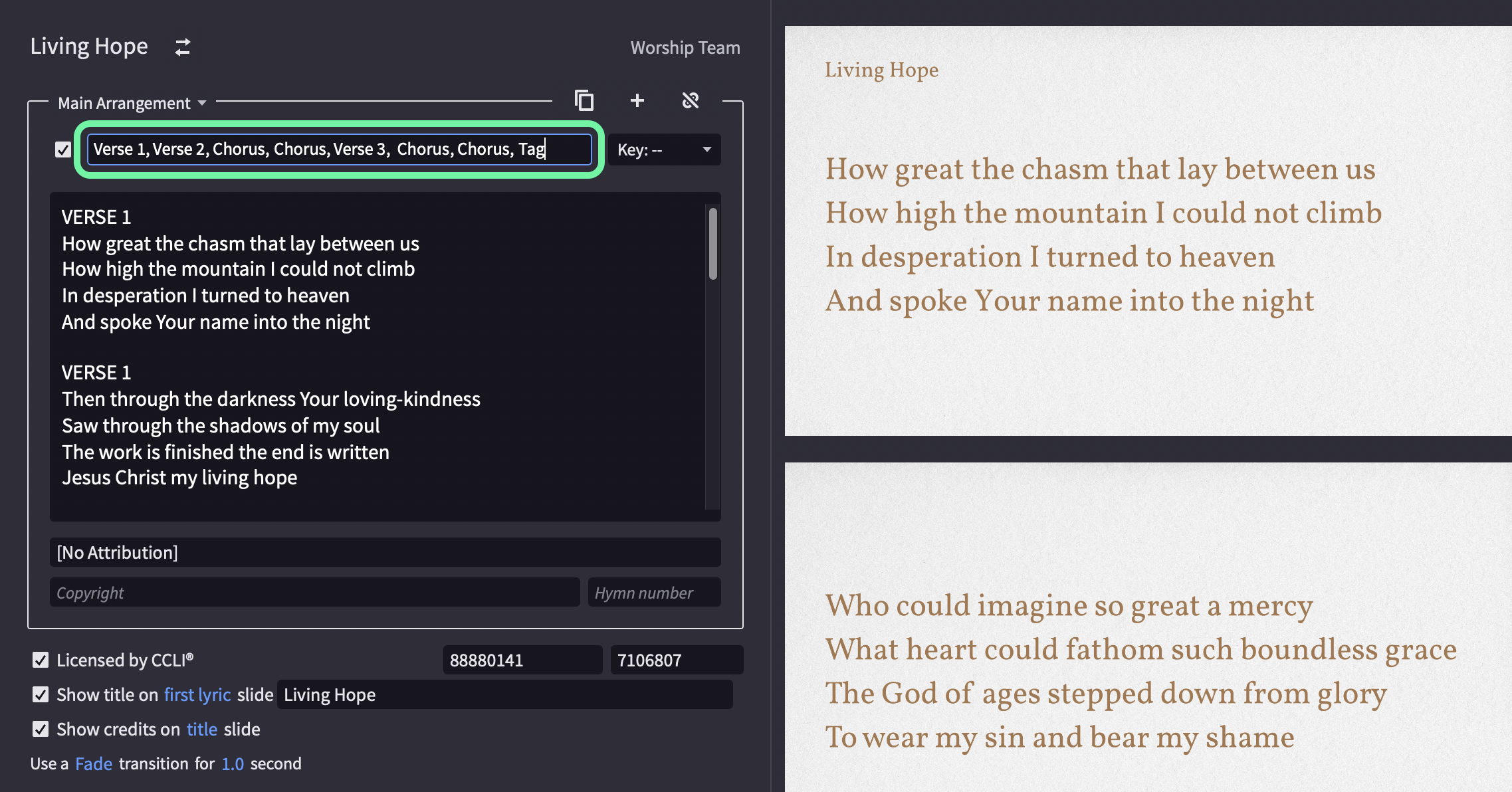The width and height of the screenshot is (1512, 792).
Task: Click the unlink arrangement icon
Action: [691, 100]
